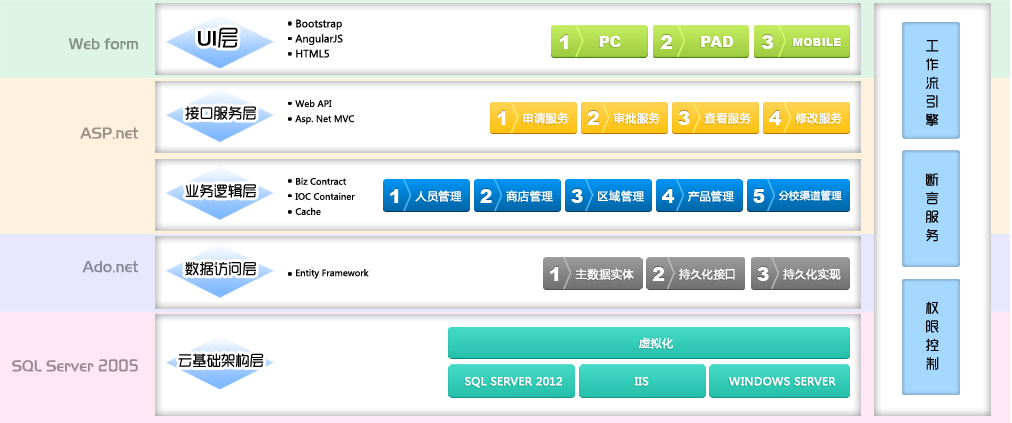Screen dimensions: 1012x423
Task: Select the SQL SERVER 2012 block
Action: pyautogui.click(x=512, y=381)
